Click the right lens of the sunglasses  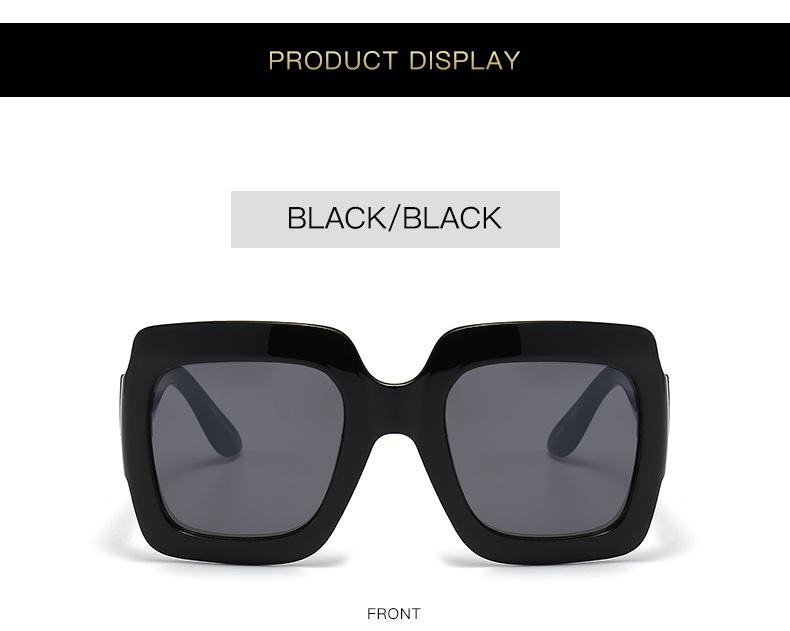pos(542,449)
